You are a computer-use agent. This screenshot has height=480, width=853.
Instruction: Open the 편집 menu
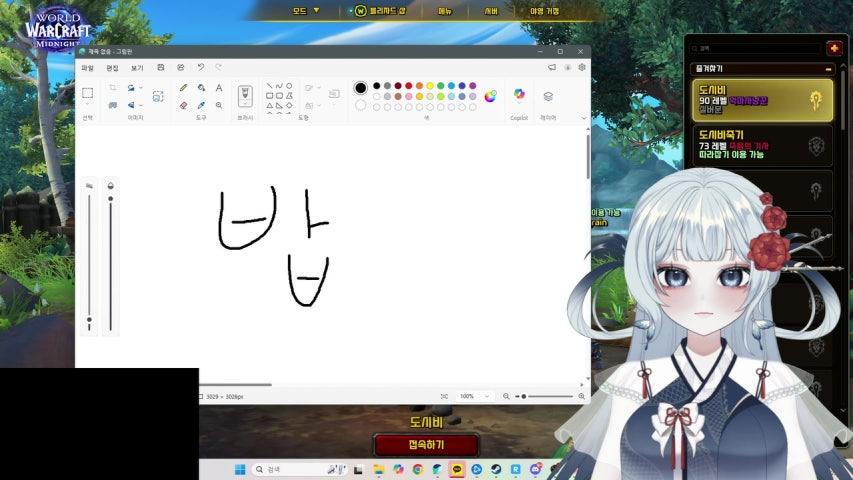(x=112, y=68)
